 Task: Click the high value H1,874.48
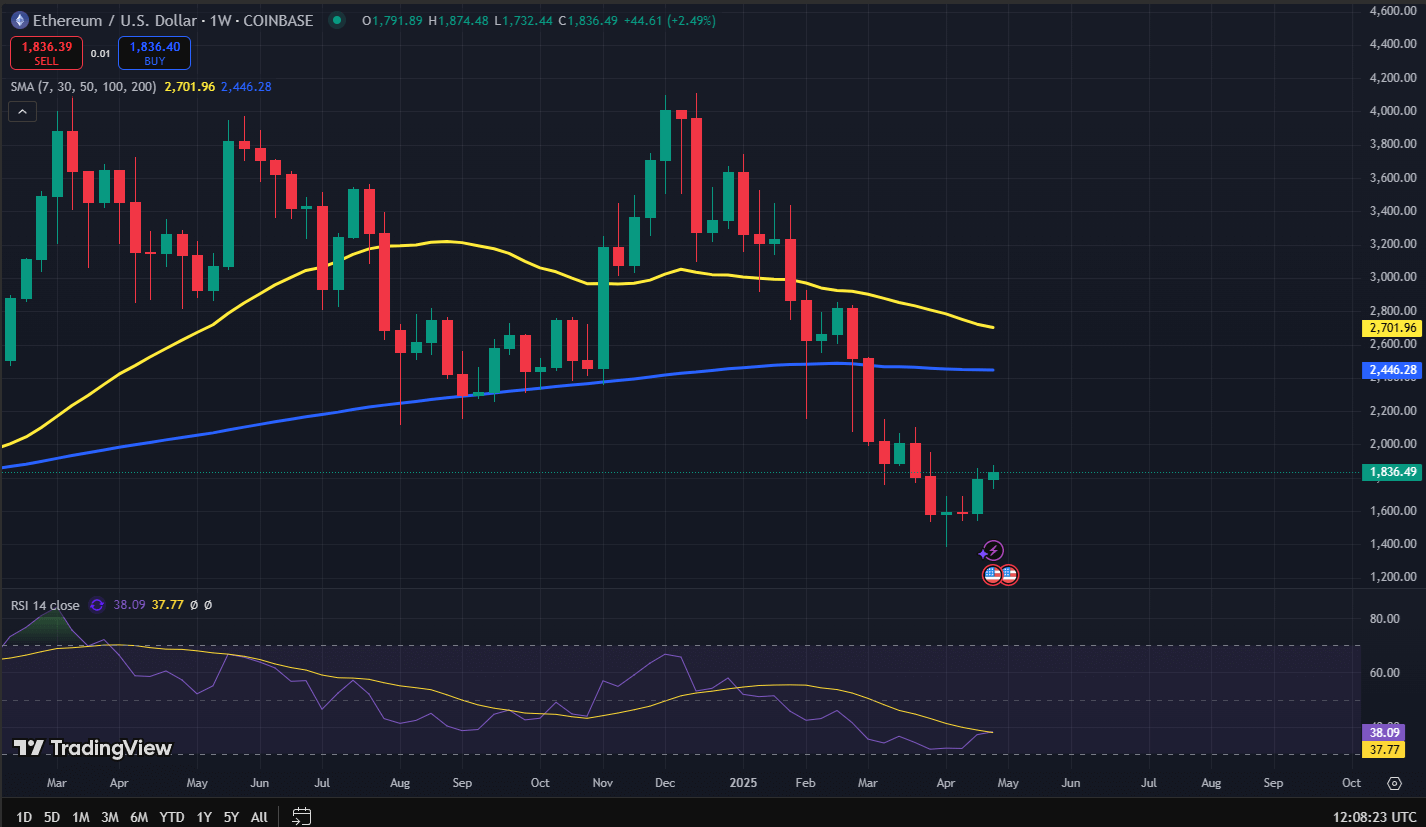click(459, 20)
